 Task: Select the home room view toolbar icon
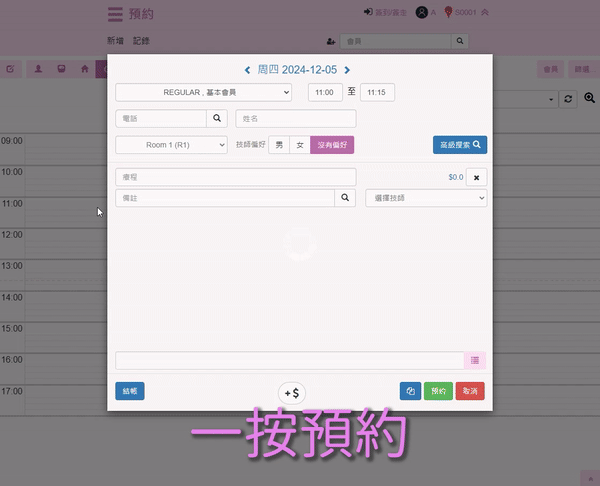pyautogui.click(x=85, y=69)
